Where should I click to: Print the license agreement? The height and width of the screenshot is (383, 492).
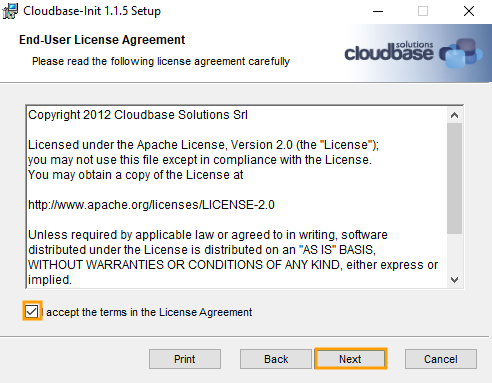(x=185, y=359)
